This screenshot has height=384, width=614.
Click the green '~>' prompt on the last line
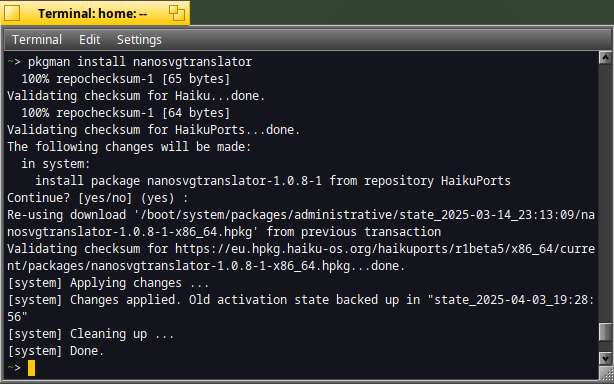click(x=14, y=368)
